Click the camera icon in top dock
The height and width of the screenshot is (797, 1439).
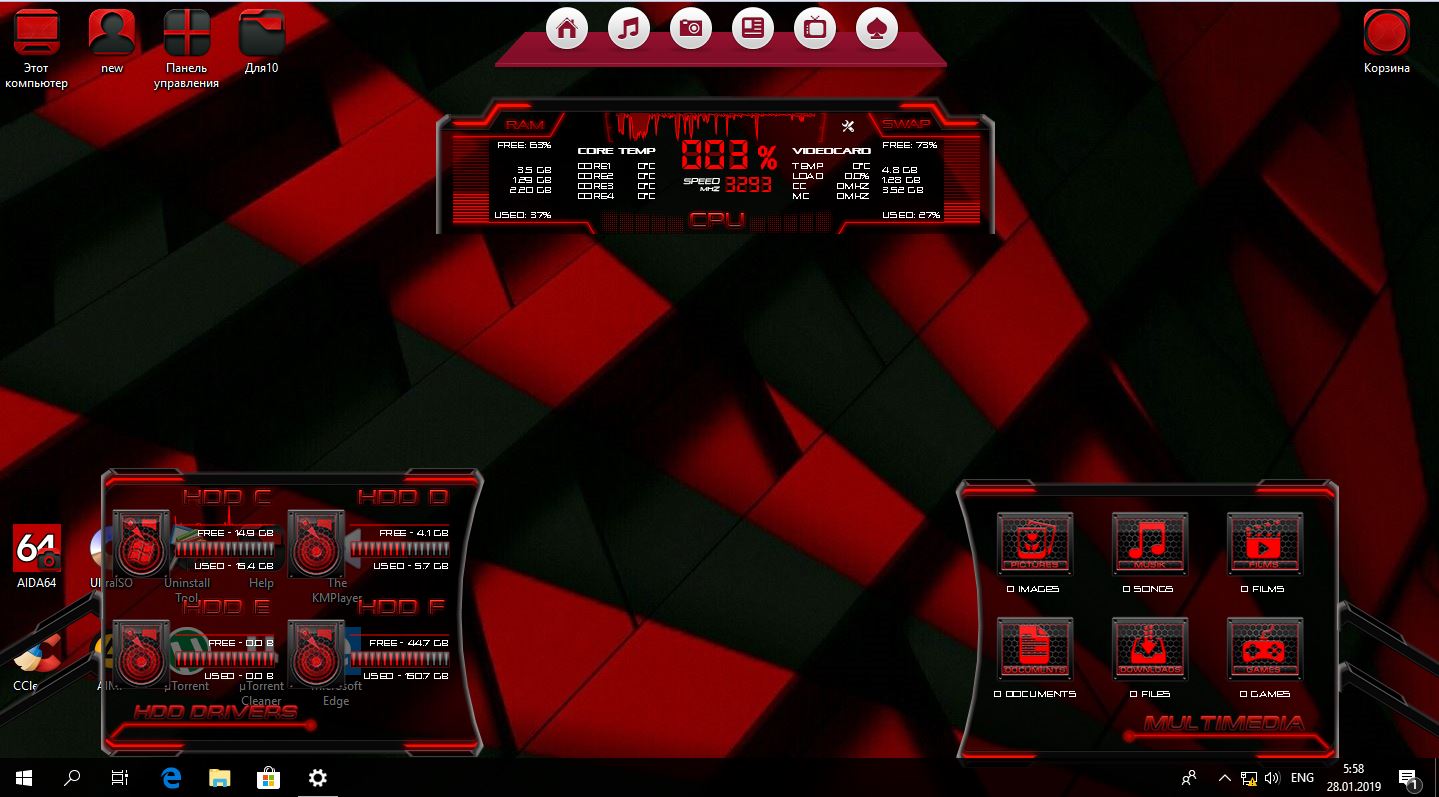pyautogui.click(x=691, y=29)
